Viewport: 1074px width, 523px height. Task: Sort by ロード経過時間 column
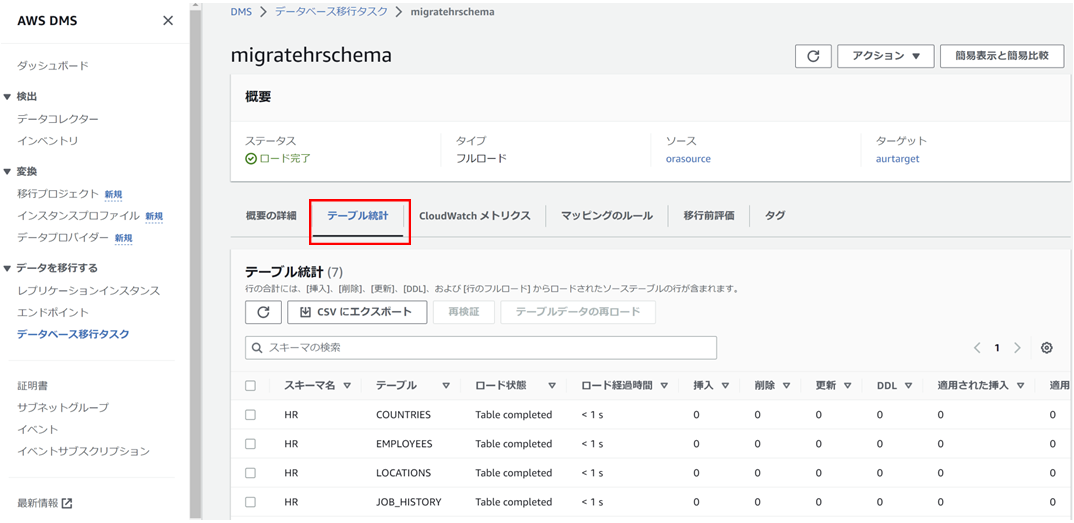click(664, 385)
